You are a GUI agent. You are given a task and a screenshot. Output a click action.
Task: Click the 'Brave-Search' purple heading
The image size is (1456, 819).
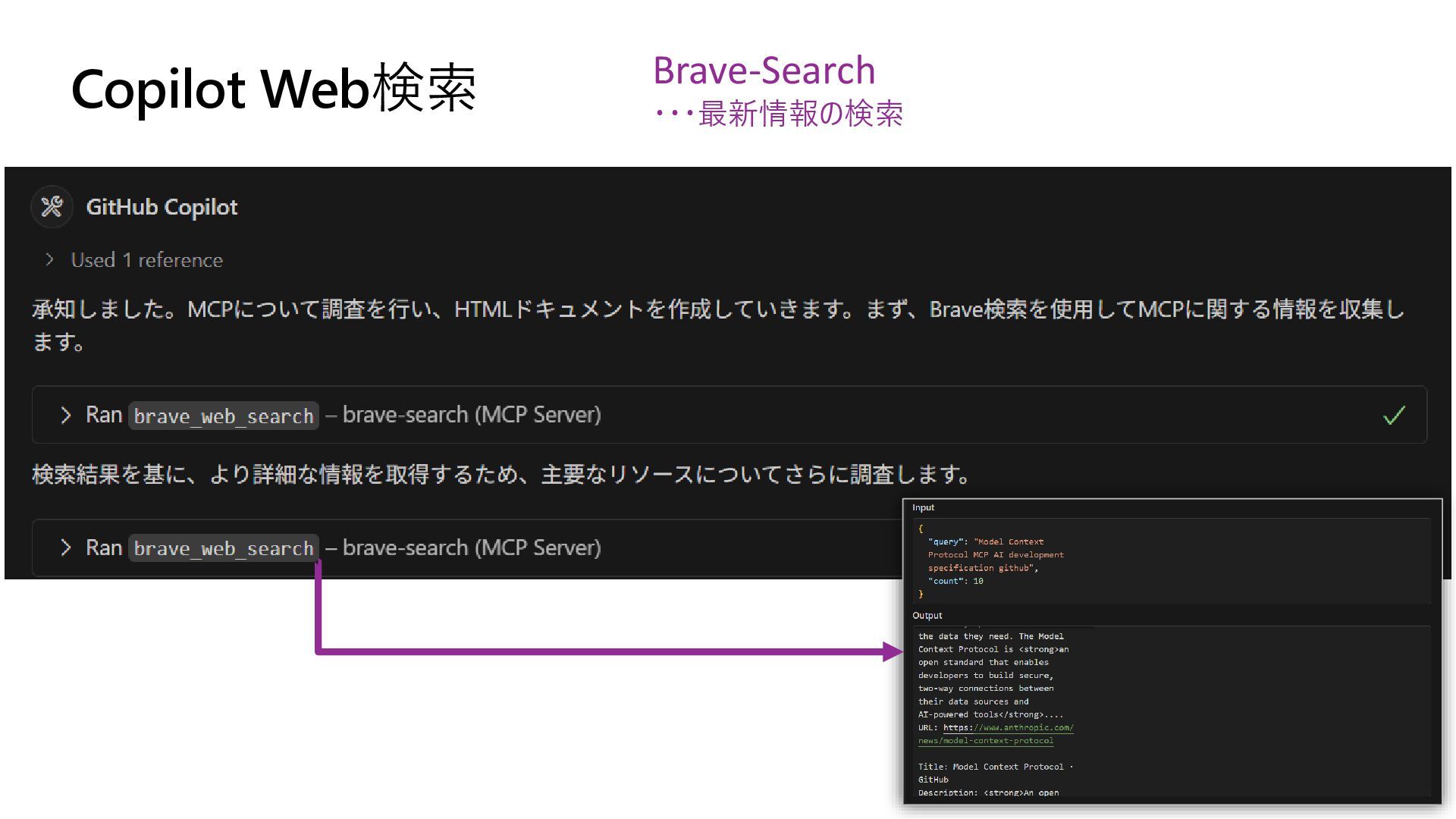coord(764,70)
